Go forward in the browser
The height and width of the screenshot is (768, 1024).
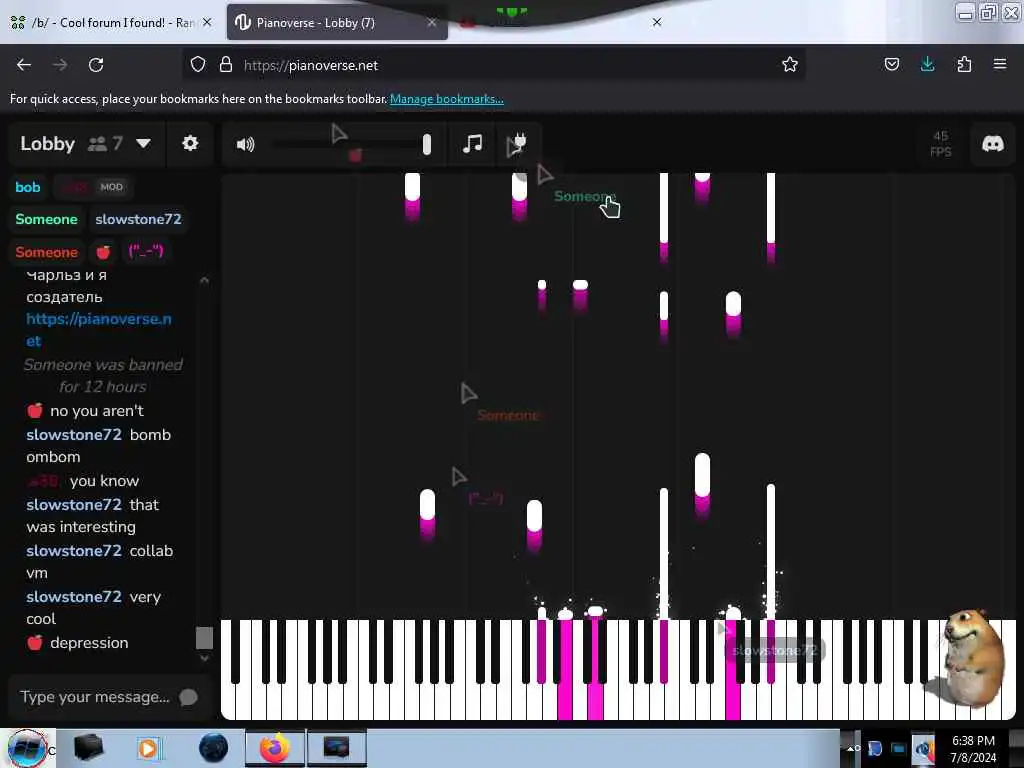click(x=60, y=65)
